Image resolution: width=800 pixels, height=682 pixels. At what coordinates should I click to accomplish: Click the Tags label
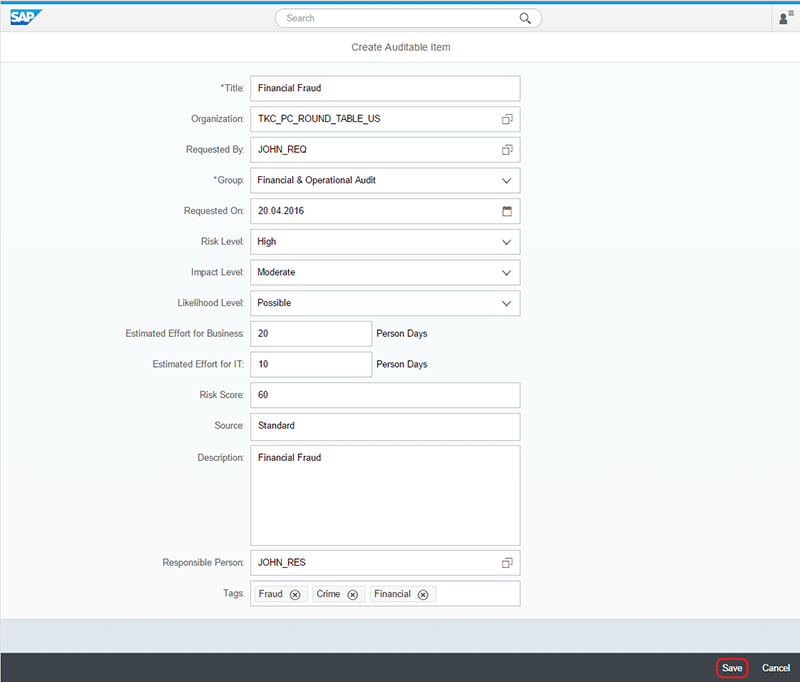[233, 593]
